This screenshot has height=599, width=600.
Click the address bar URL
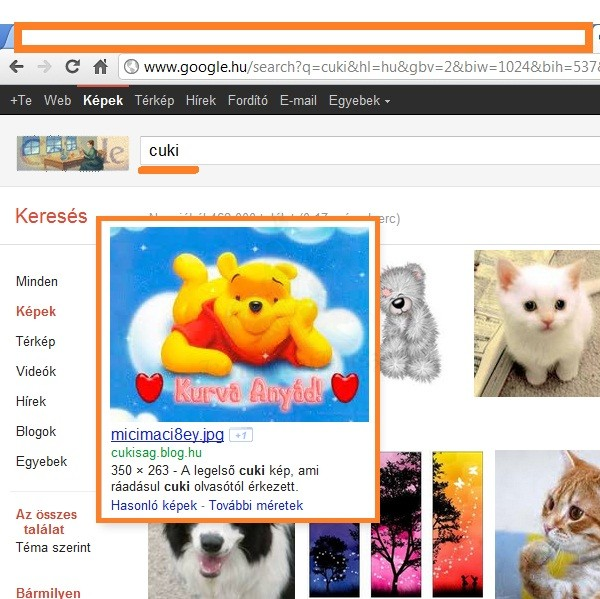[x=371, y=67]
